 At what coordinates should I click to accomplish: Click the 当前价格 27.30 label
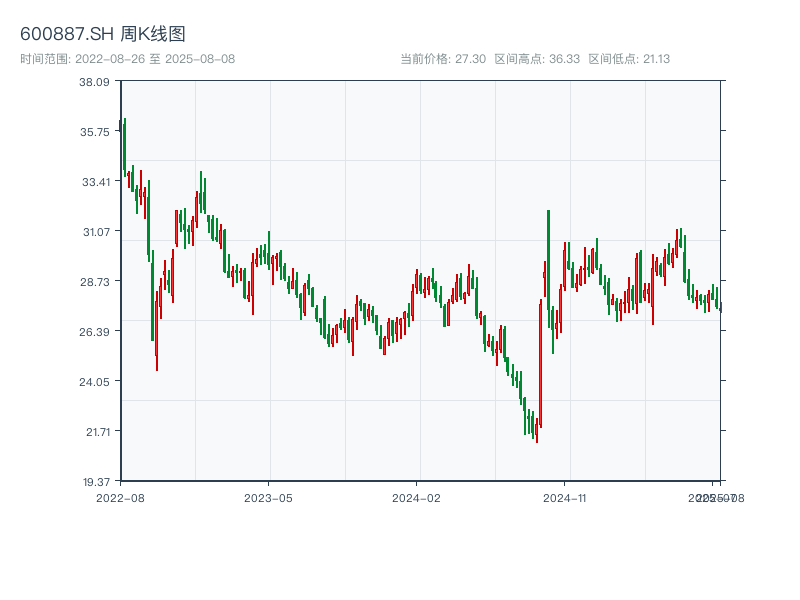pos(443,59)
